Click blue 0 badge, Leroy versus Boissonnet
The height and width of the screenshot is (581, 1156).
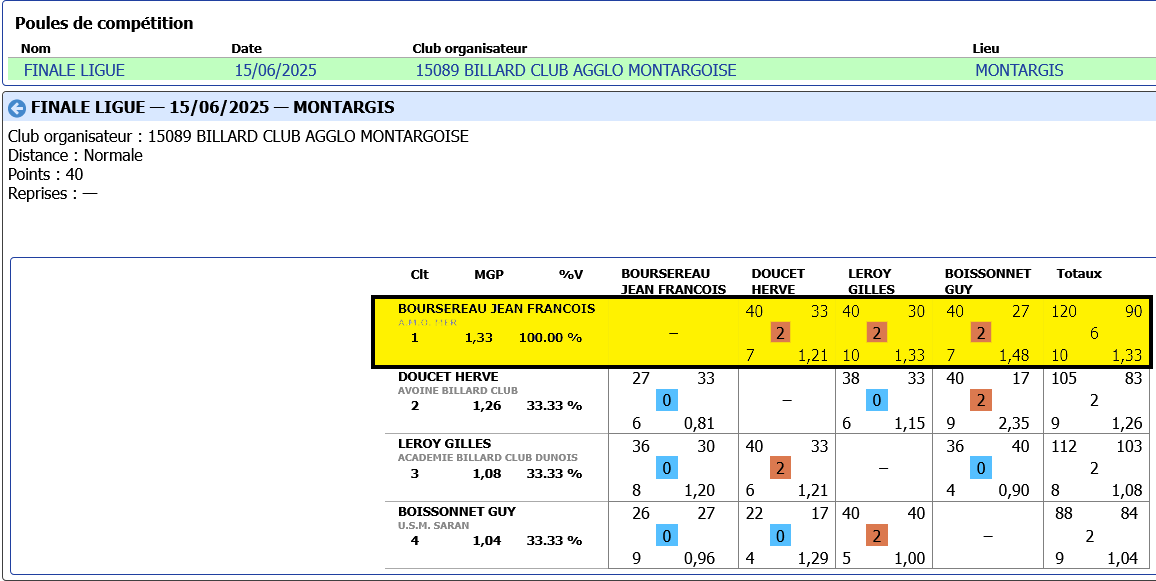[x=980, y=467]
